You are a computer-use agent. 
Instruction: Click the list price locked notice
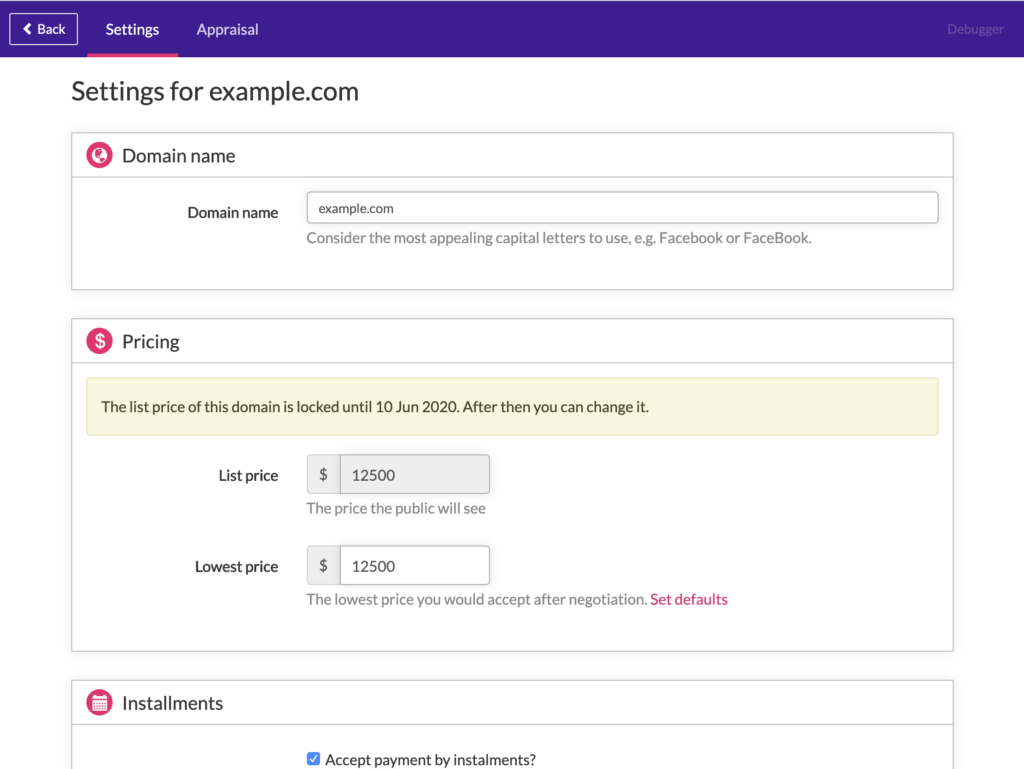click(x=512, y=407)
